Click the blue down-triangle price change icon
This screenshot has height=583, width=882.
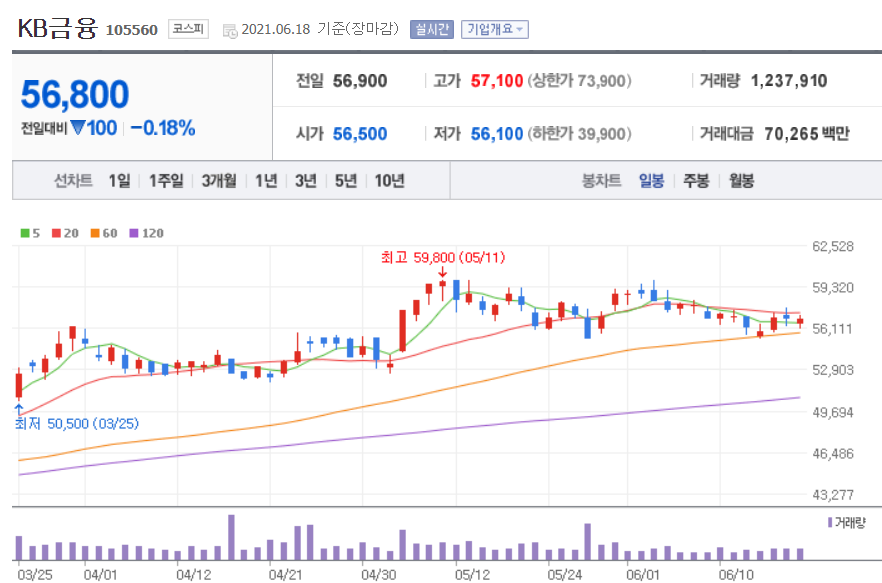78,128
